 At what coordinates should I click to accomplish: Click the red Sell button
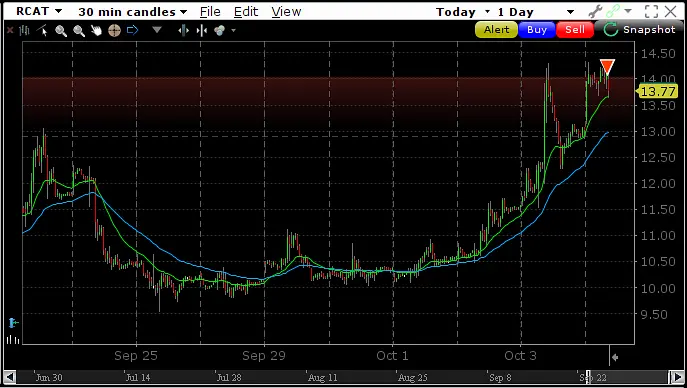pos(575,30)
